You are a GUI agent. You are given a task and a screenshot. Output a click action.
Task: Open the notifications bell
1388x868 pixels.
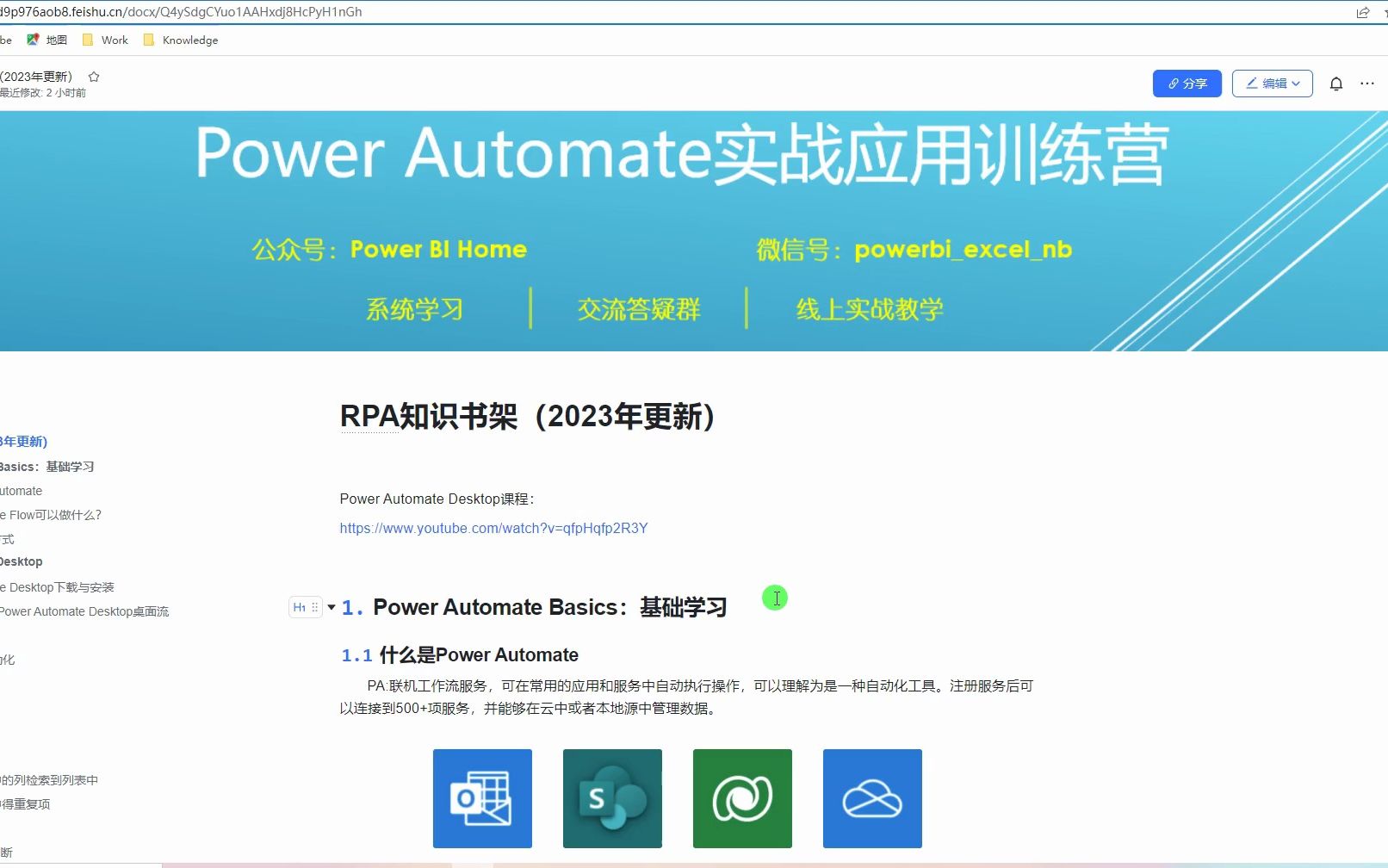click(1335, 84)
